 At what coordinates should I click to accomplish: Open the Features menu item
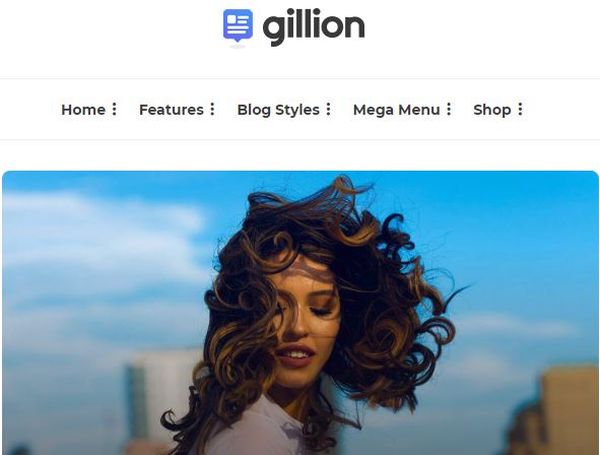171,110
